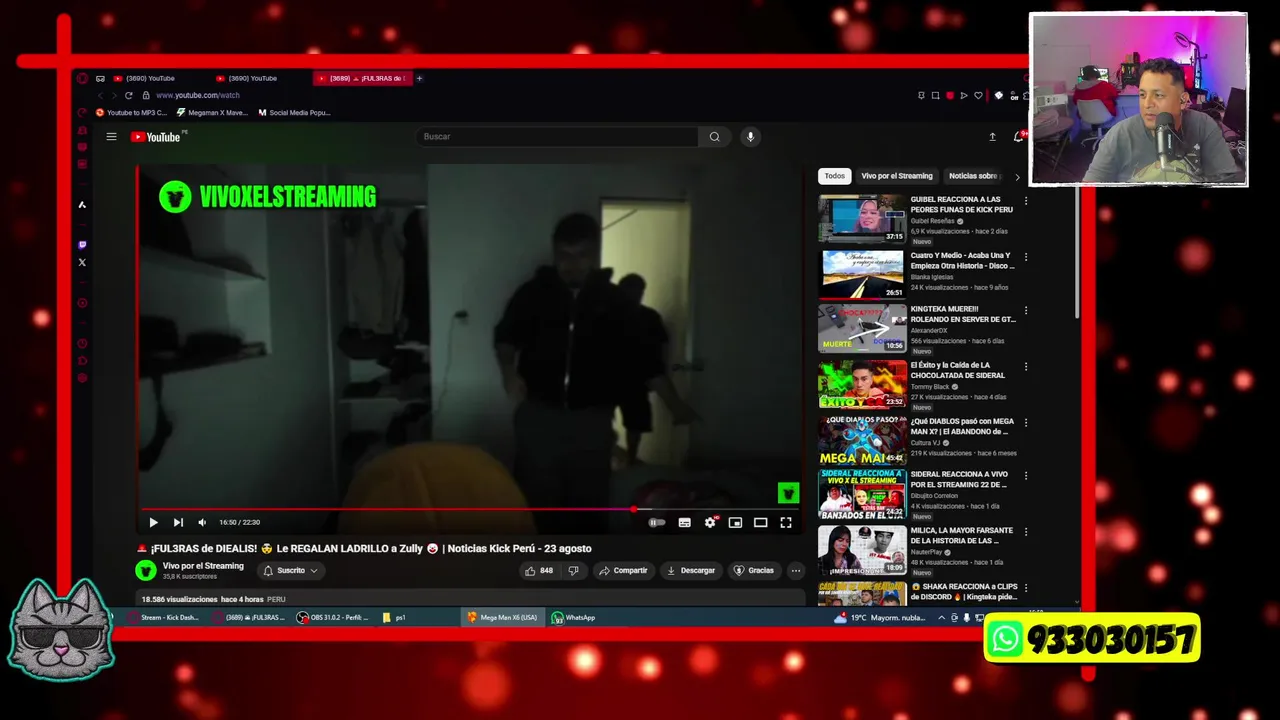Open options menu for Cuatro Y Medio video
This screenshot has height=720, width=1280.
1025,257
